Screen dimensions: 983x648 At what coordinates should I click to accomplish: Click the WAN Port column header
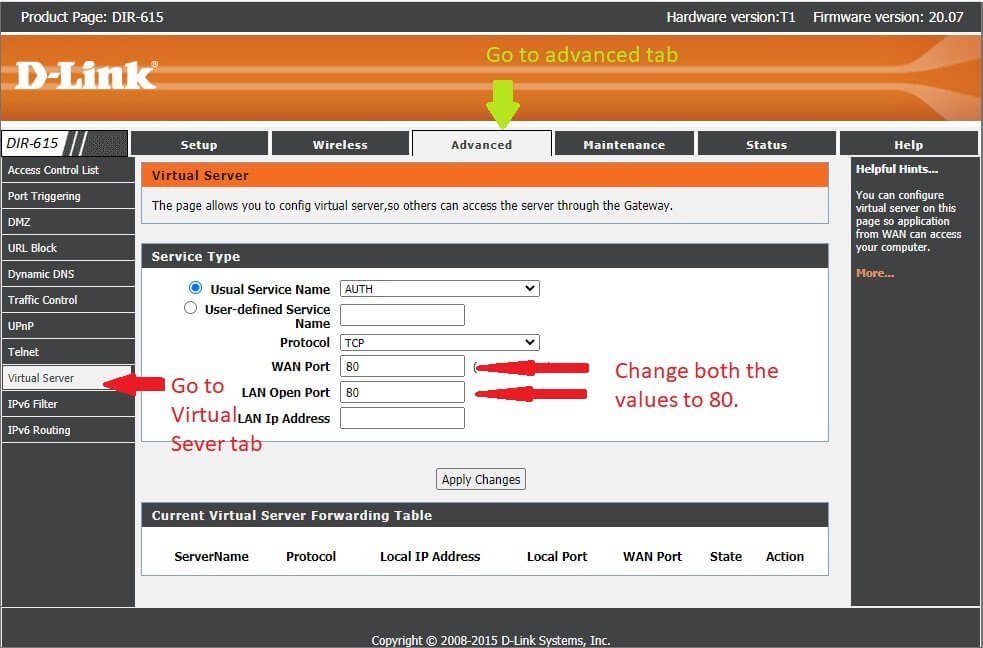(x=652, y=557)
